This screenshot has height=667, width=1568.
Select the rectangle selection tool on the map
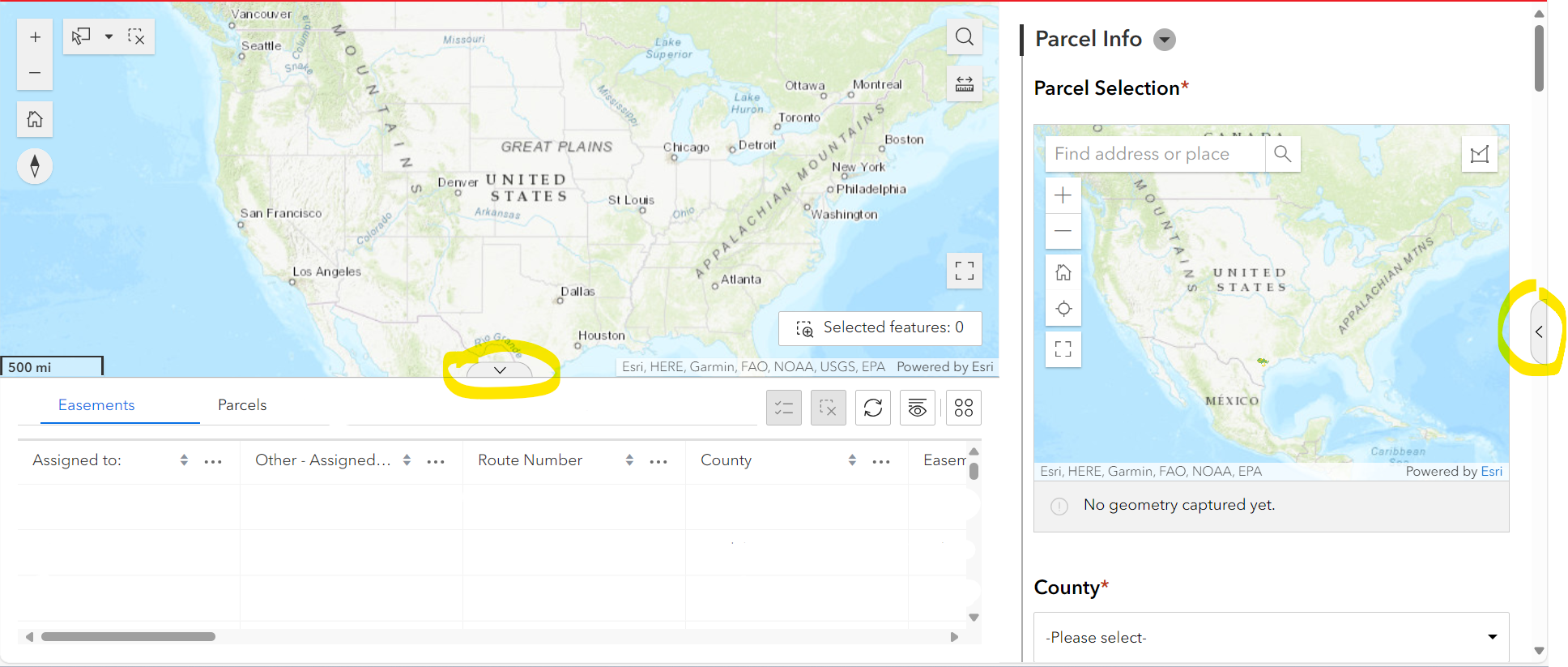[80, 36]
